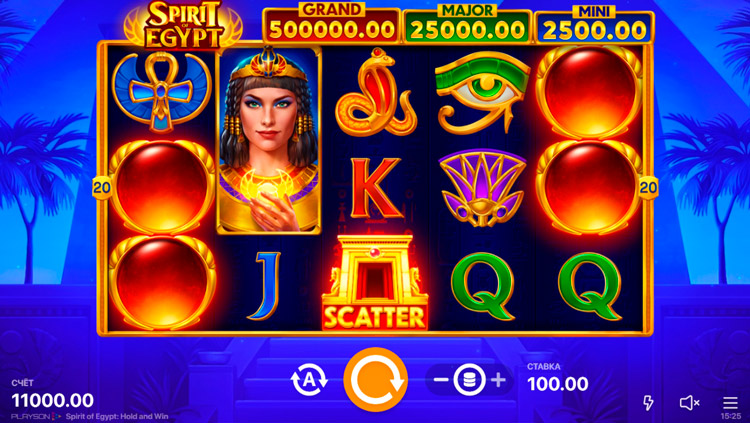Select the golden cobra symbol
The width and height of the screenshot is (750, 423).
point(375,92)
